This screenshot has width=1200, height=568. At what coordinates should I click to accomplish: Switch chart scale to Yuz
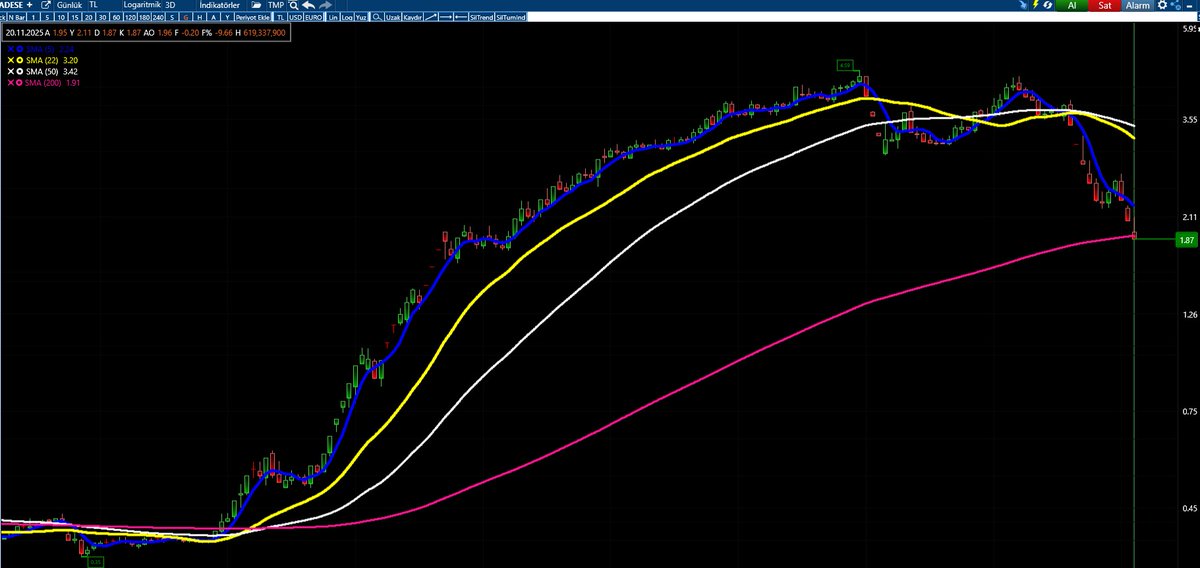360,19
